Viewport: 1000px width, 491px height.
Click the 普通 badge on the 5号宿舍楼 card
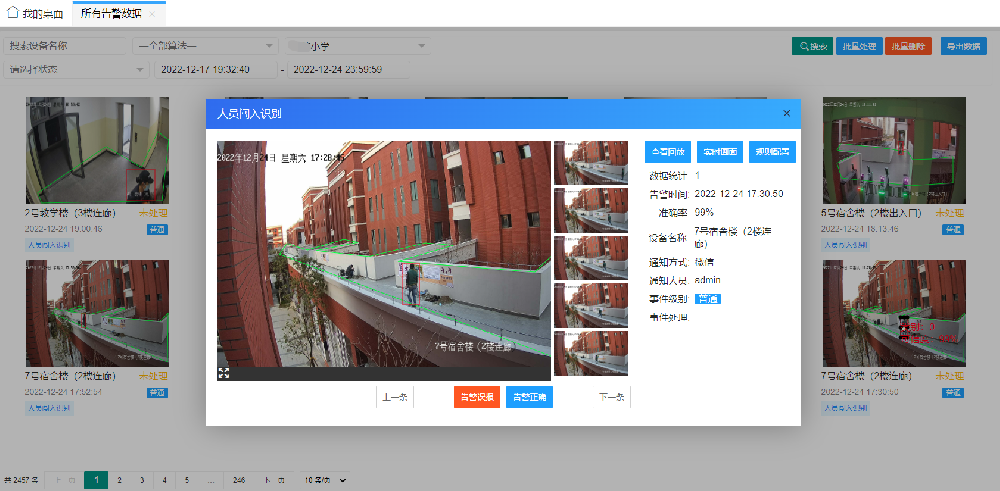click(x=953, y=230)
